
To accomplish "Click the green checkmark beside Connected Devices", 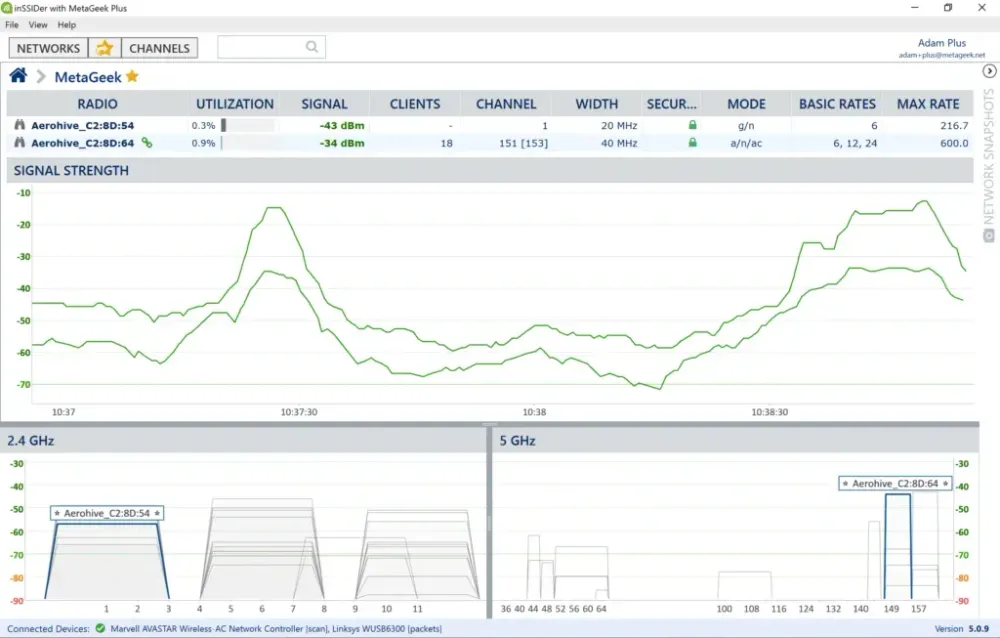I will pos(98,629).
